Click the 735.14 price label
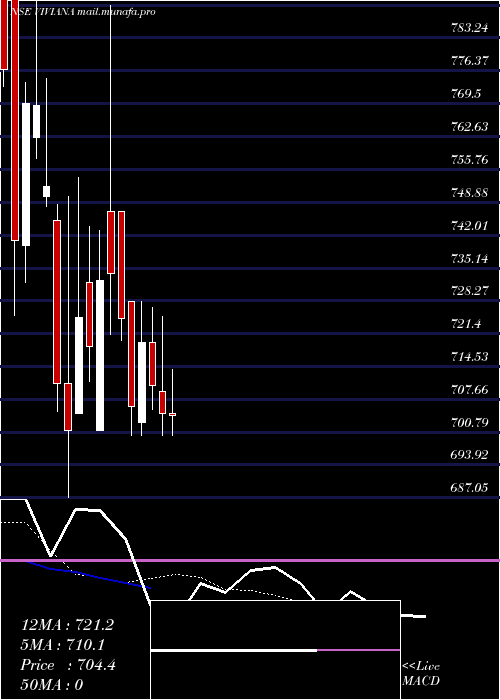Viewport: 500px width, 700px height. click(469, 258)
